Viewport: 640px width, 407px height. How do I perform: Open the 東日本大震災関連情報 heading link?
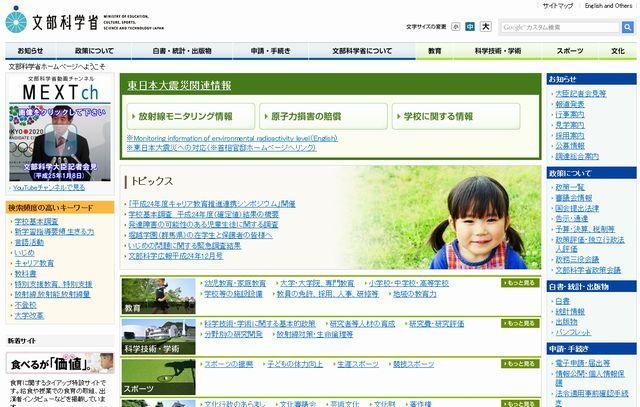pos(179,85)
